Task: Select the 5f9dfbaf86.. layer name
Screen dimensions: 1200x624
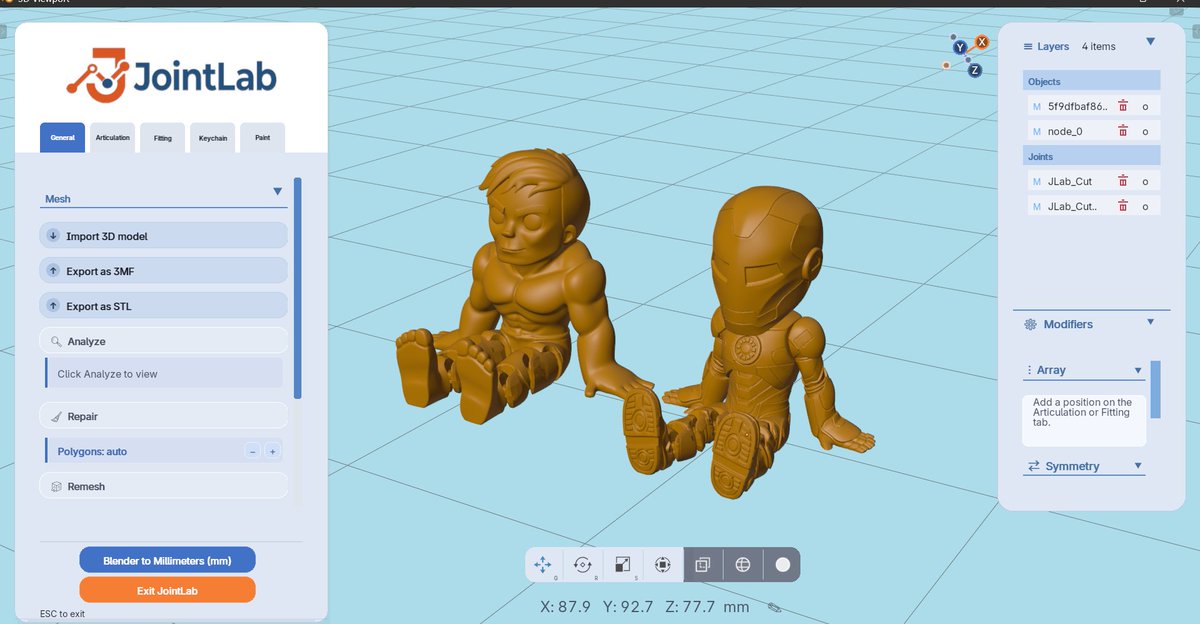Action: pyautogui.click(x=1078, y=106)
